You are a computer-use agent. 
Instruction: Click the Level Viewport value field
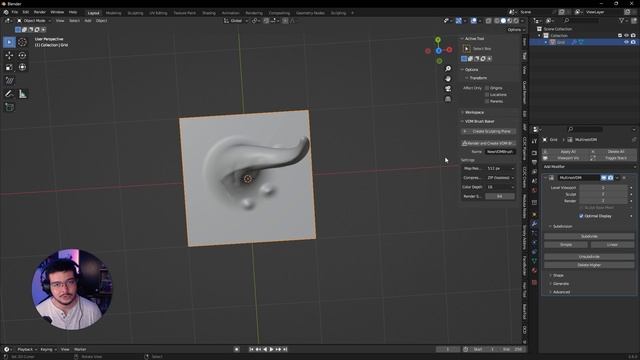tap(603, 188)
